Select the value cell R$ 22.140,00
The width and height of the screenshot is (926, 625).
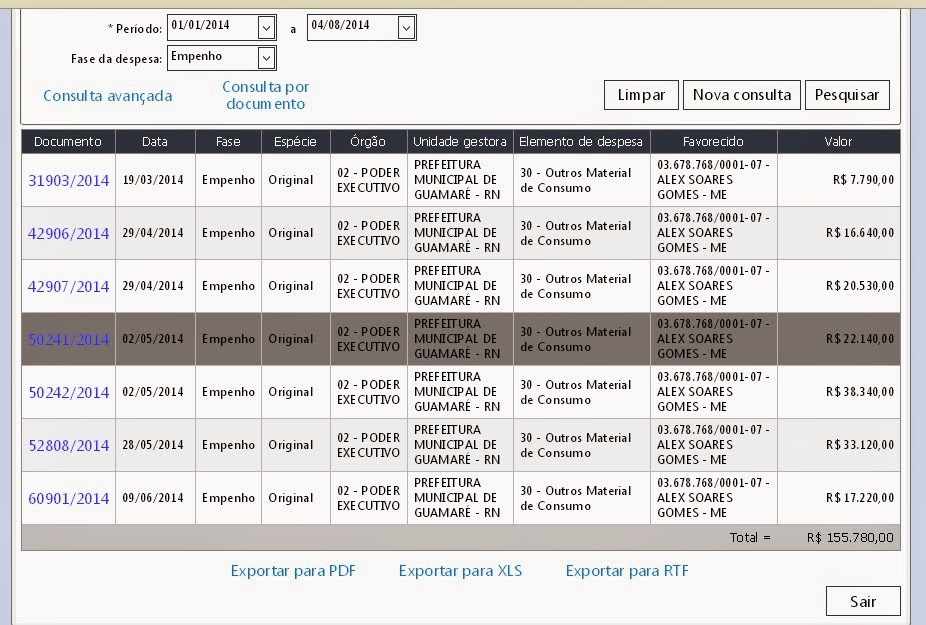pyautogui.click(x=839, y=339)
